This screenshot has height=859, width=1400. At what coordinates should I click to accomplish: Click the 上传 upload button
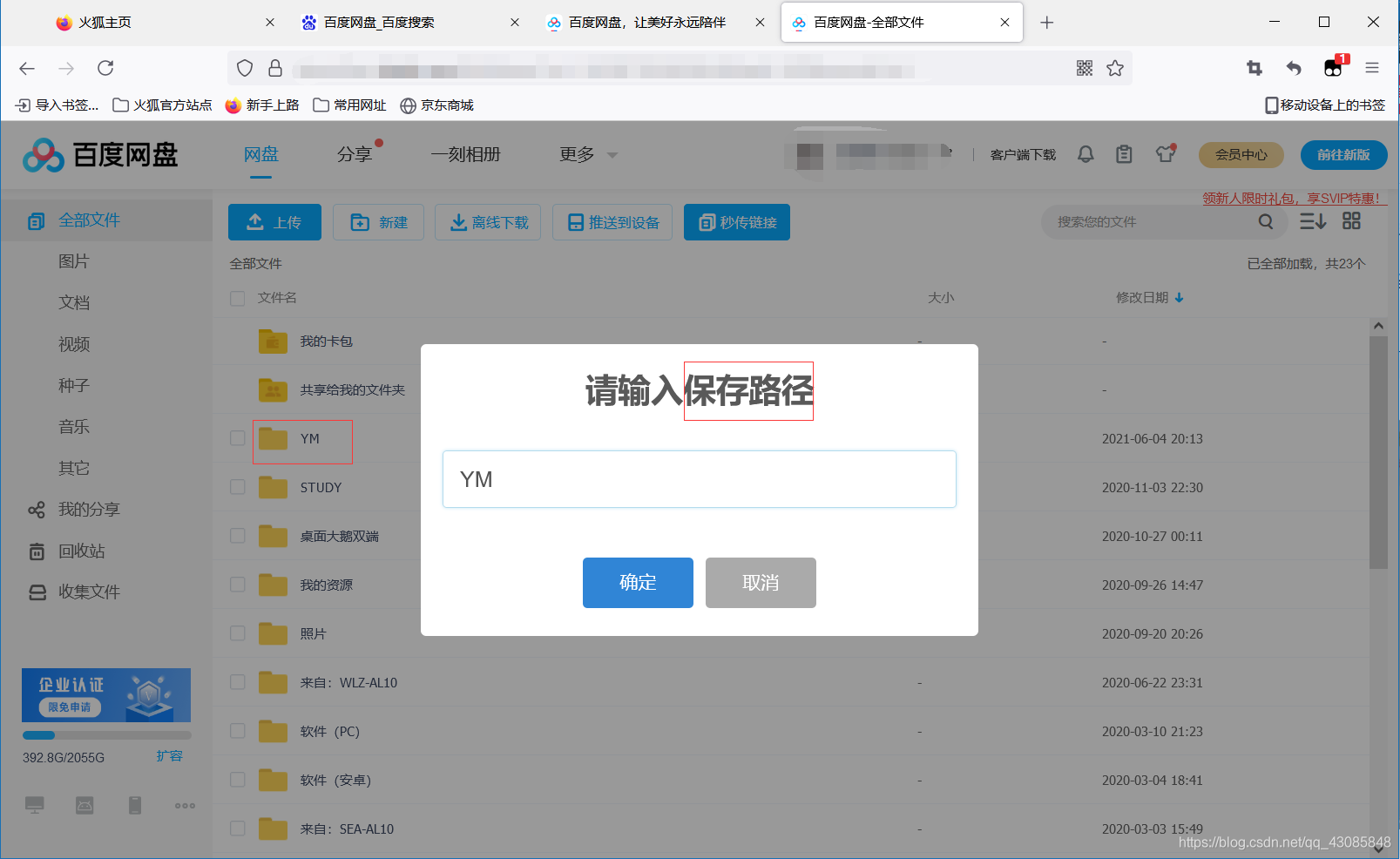click(274, 222)
